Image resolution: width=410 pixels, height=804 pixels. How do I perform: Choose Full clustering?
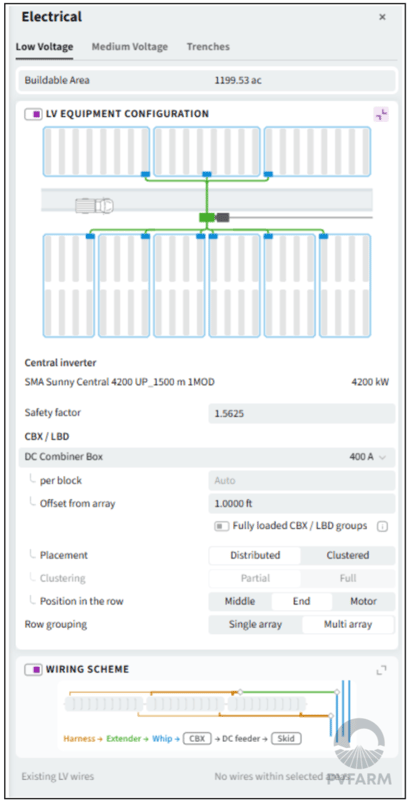click(348, 578)
